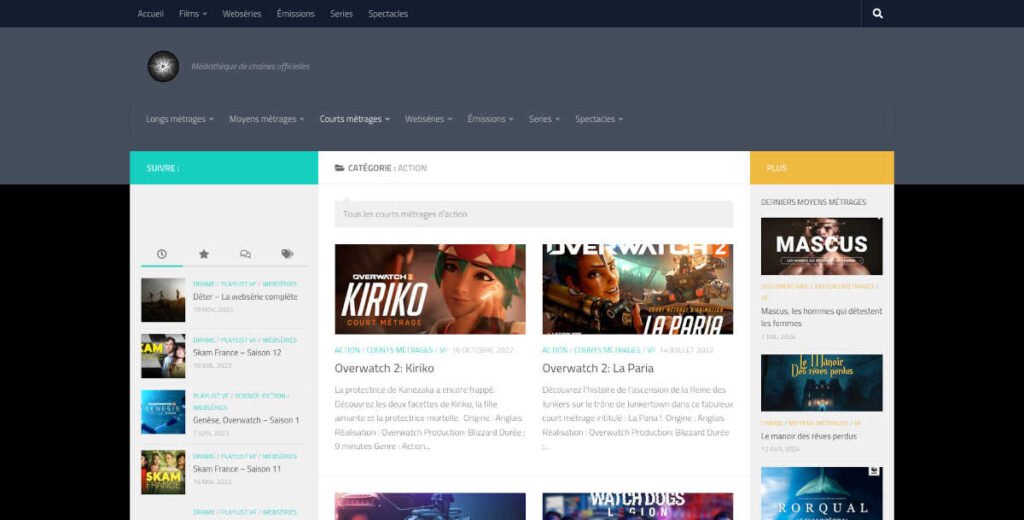Select the recent posts clock tab
This screenshot has height=520, width=1024.
[162, 254]
